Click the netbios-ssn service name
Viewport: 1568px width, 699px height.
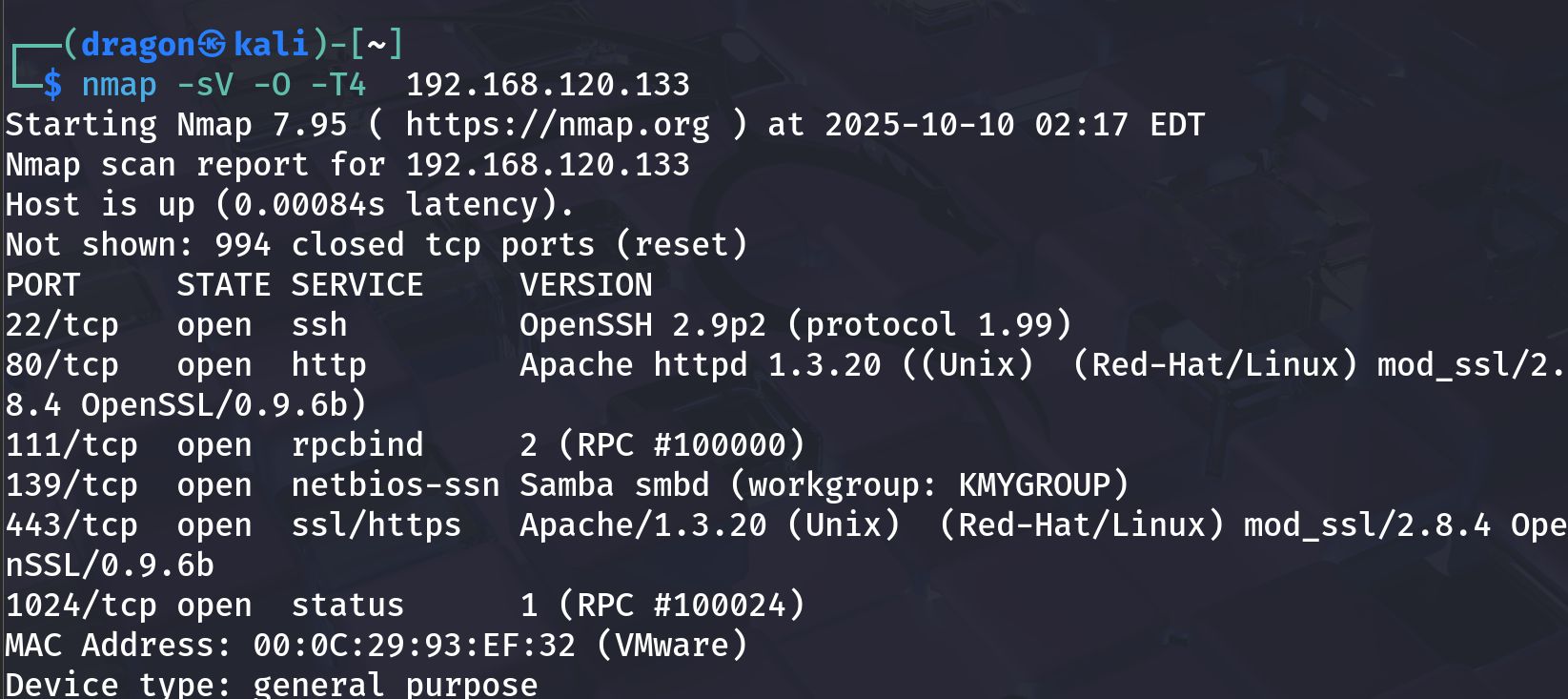click(x=396, y=485)
